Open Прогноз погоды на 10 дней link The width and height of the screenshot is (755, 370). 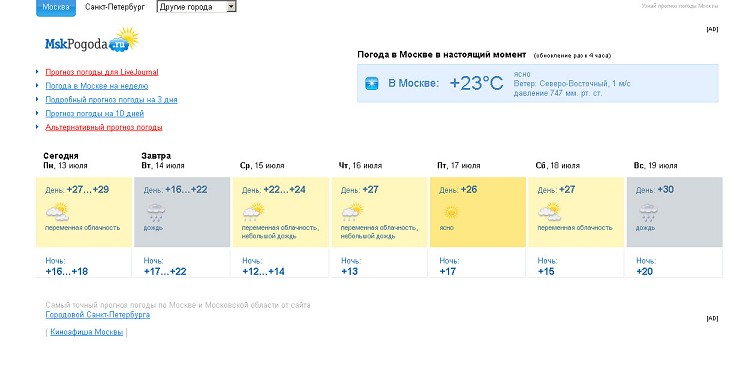coord(95,114)
